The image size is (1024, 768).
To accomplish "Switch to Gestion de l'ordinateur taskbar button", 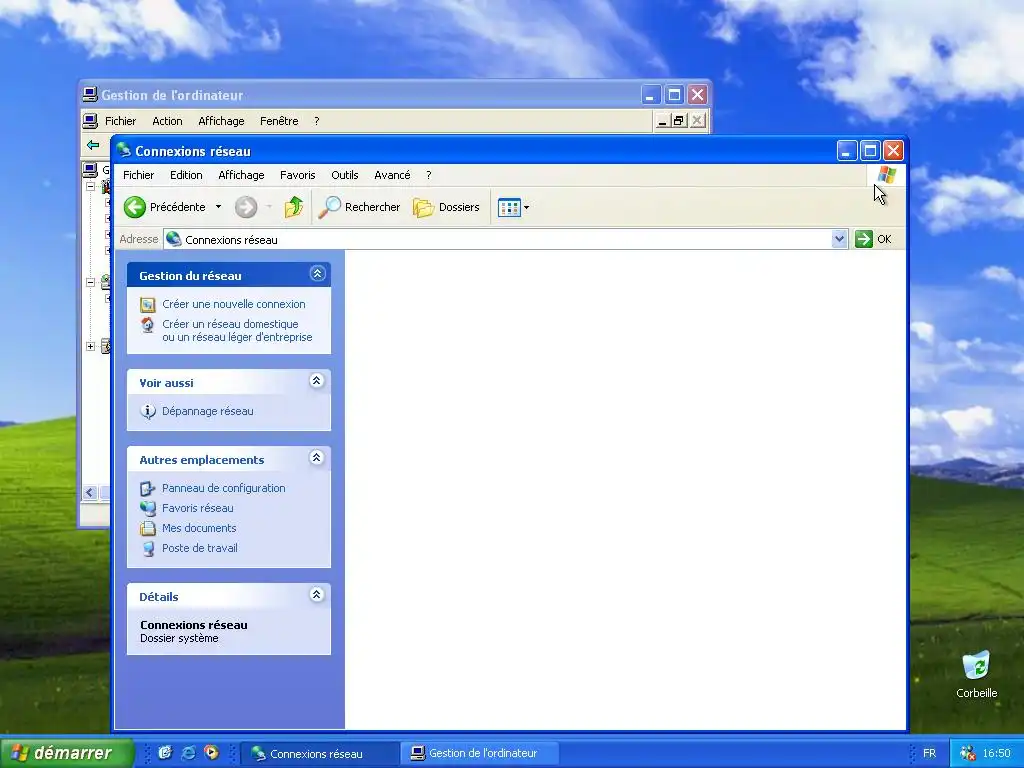I will coord(479,753).
